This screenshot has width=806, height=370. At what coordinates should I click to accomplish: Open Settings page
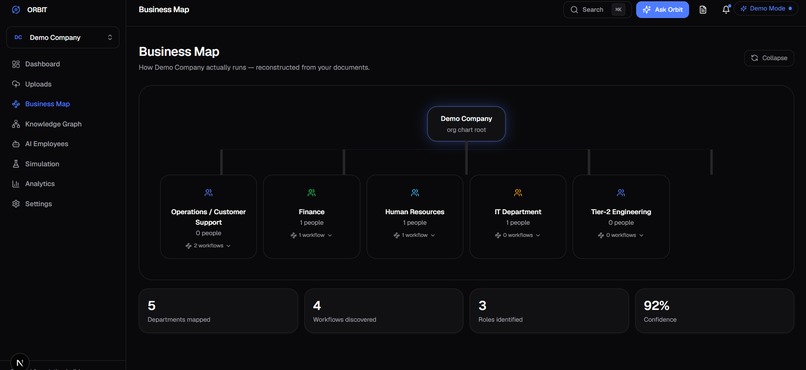tap(39, 204)
